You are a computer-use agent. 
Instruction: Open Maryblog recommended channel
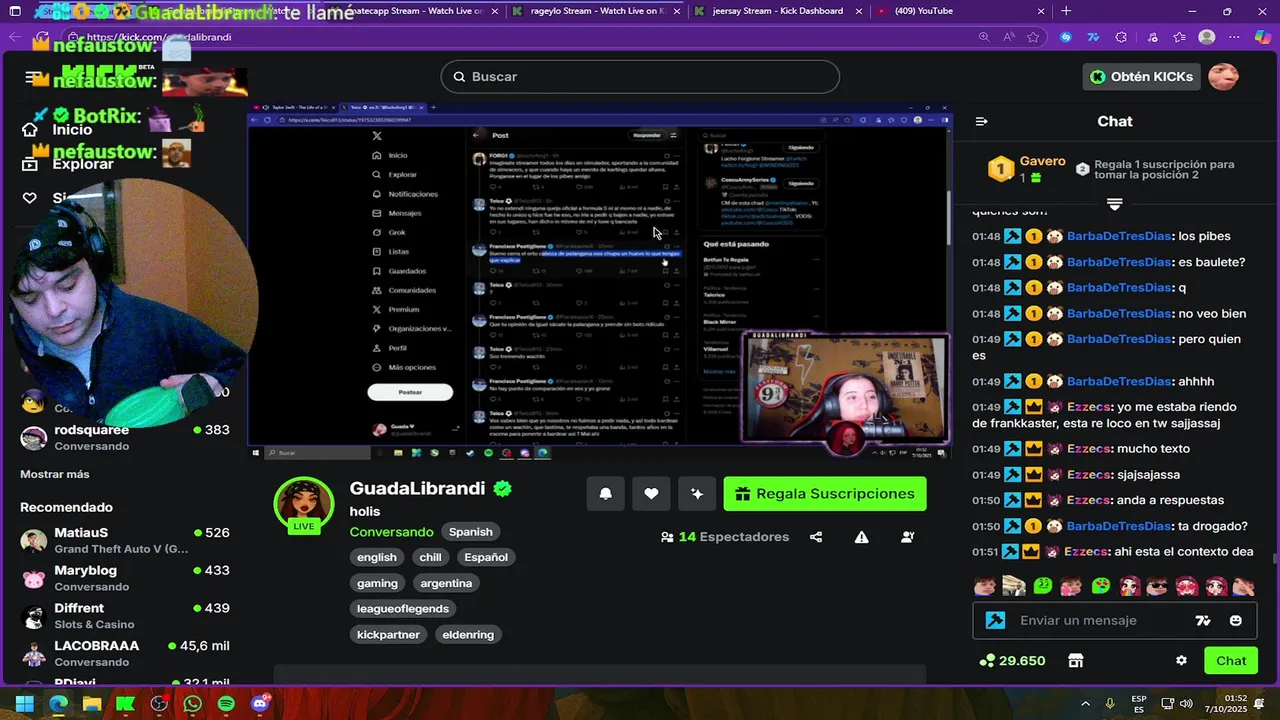pos(125,578)
